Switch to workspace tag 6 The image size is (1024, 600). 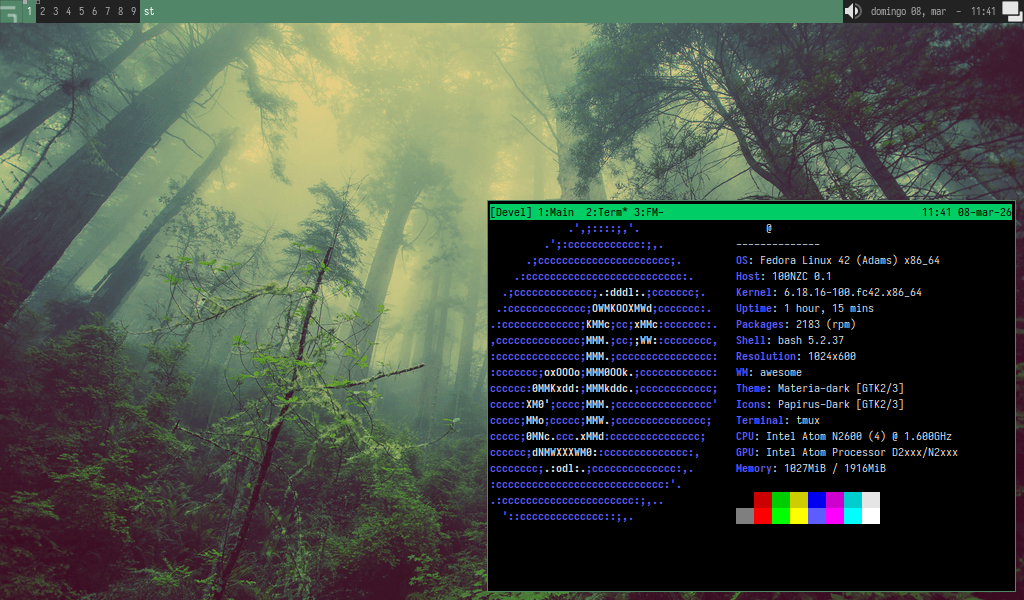click(95, 11)
